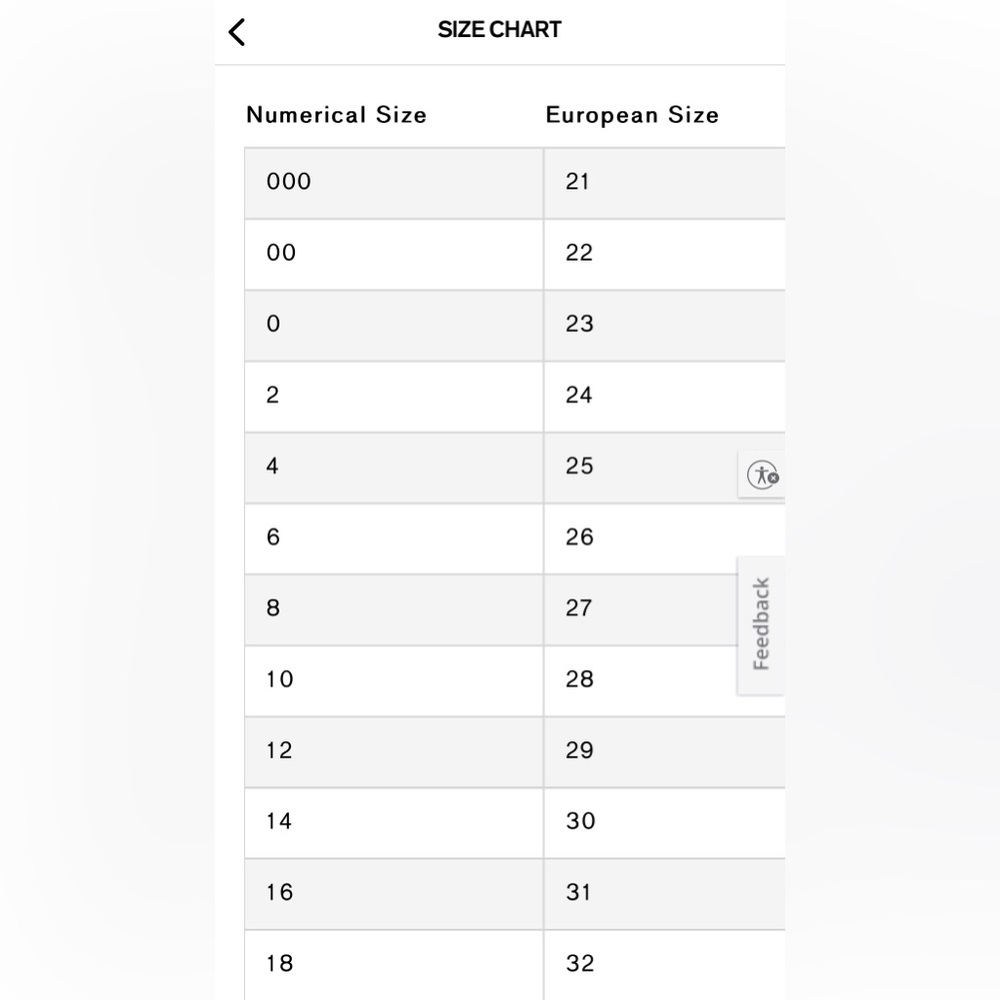
Task: Select European size 23 cell
Action: click(x=665, y=325)
